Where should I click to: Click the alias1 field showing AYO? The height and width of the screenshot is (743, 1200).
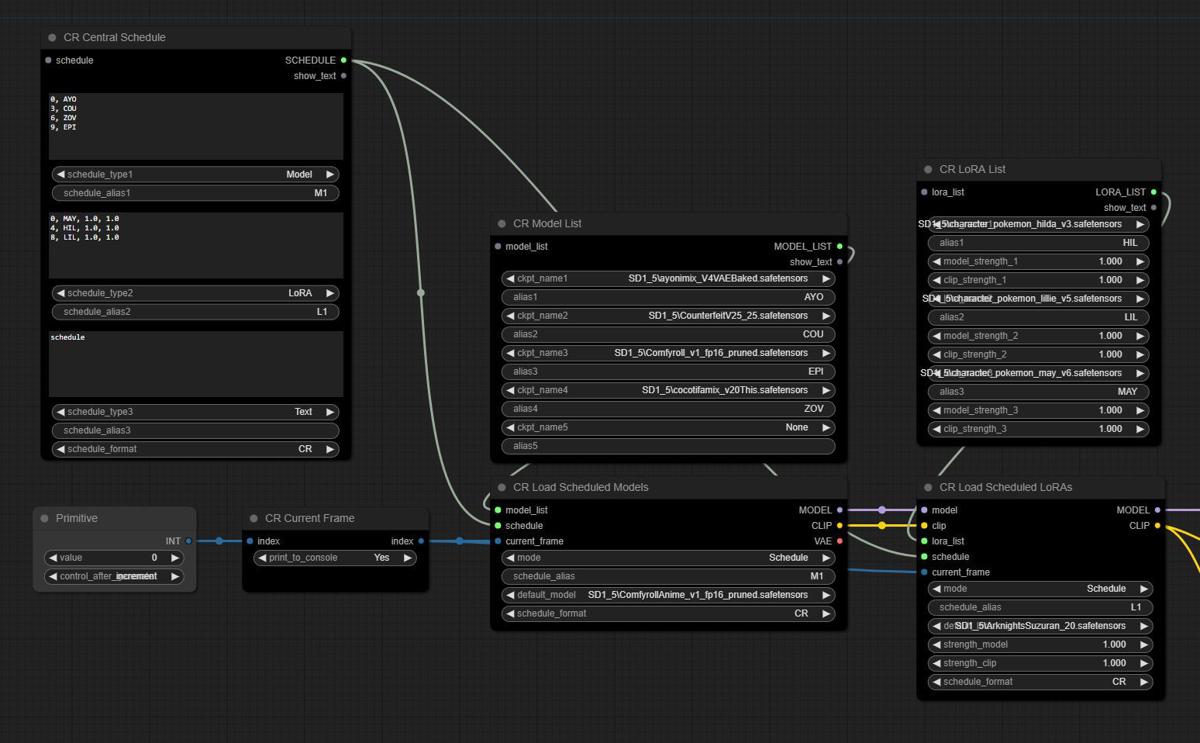668,297
